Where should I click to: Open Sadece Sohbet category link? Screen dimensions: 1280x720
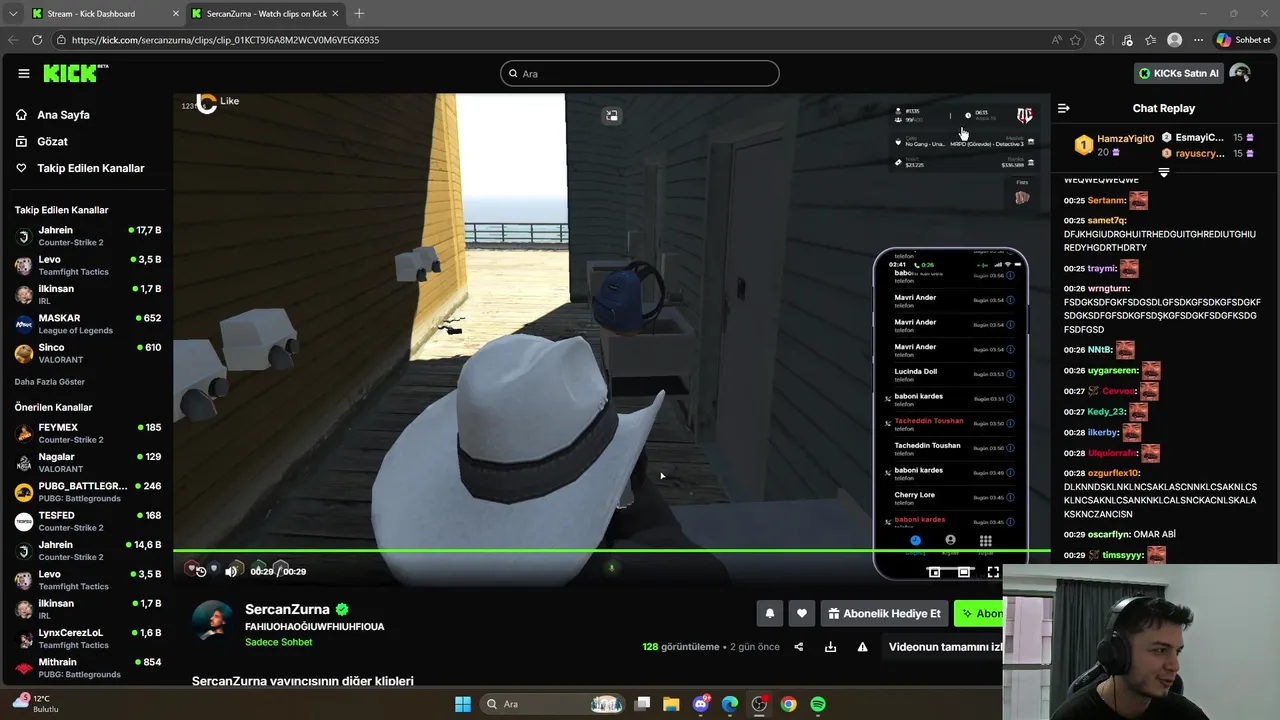coord(279,642)
